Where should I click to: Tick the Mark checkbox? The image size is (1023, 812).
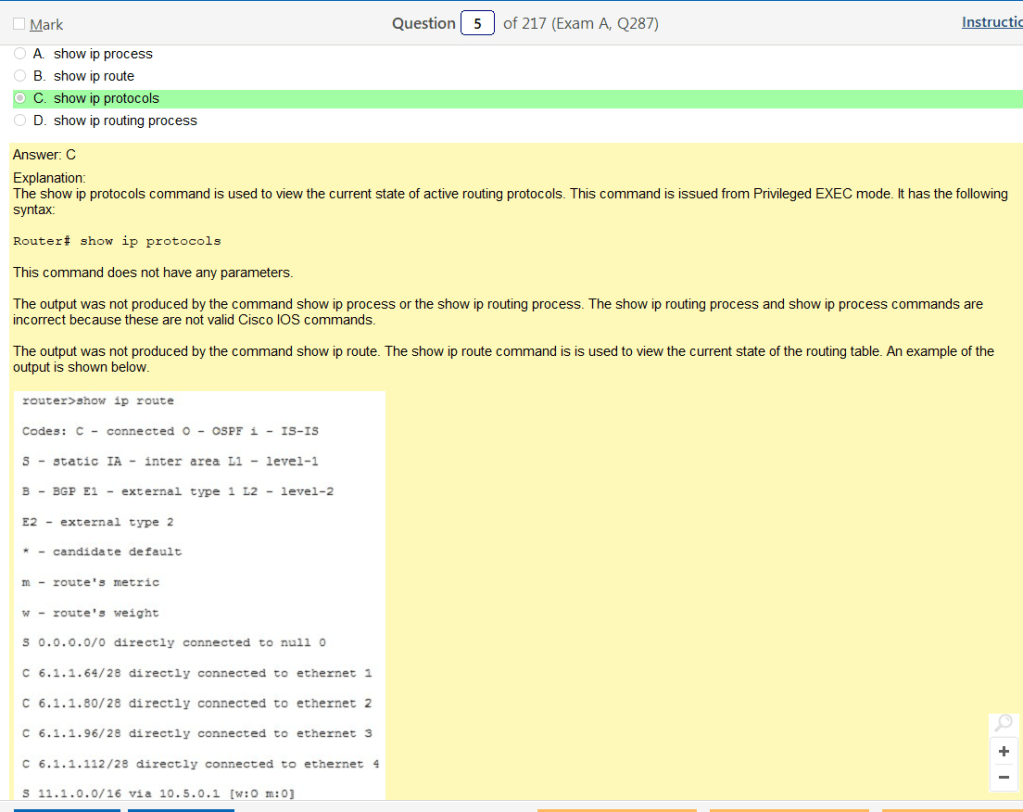click(19, 24)
